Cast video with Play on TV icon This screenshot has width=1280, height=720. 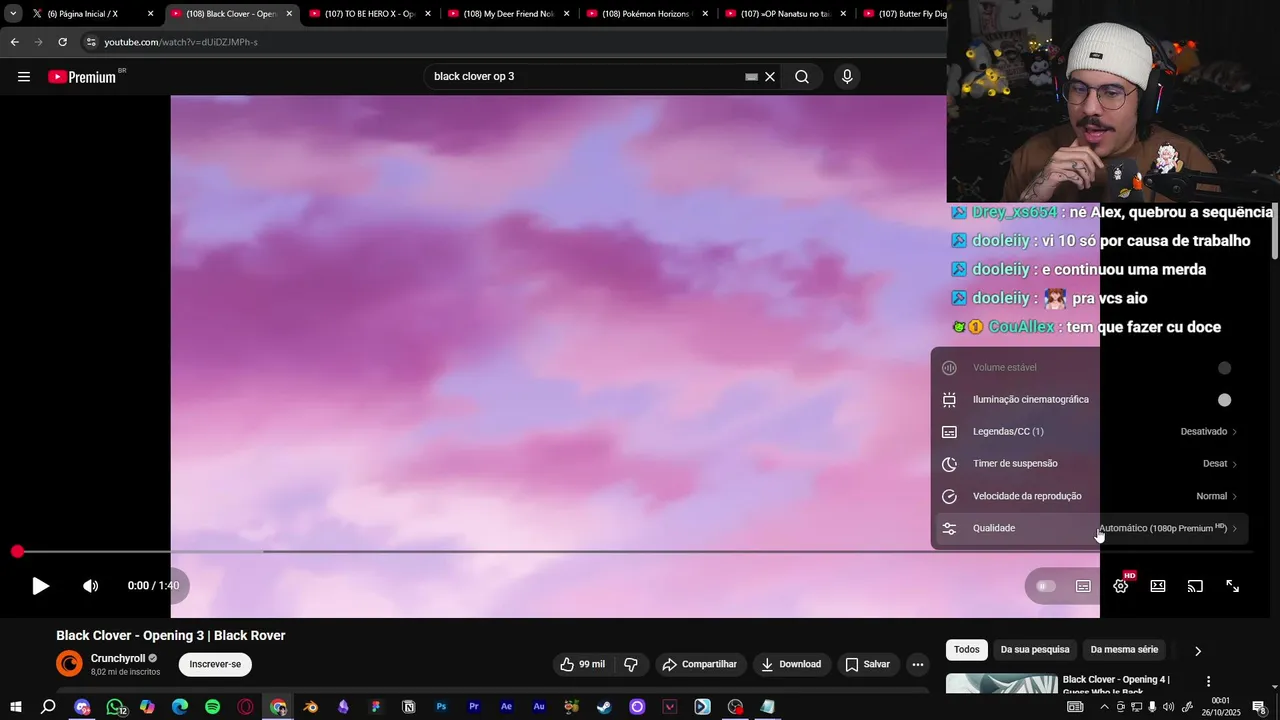coord(1195,586)
